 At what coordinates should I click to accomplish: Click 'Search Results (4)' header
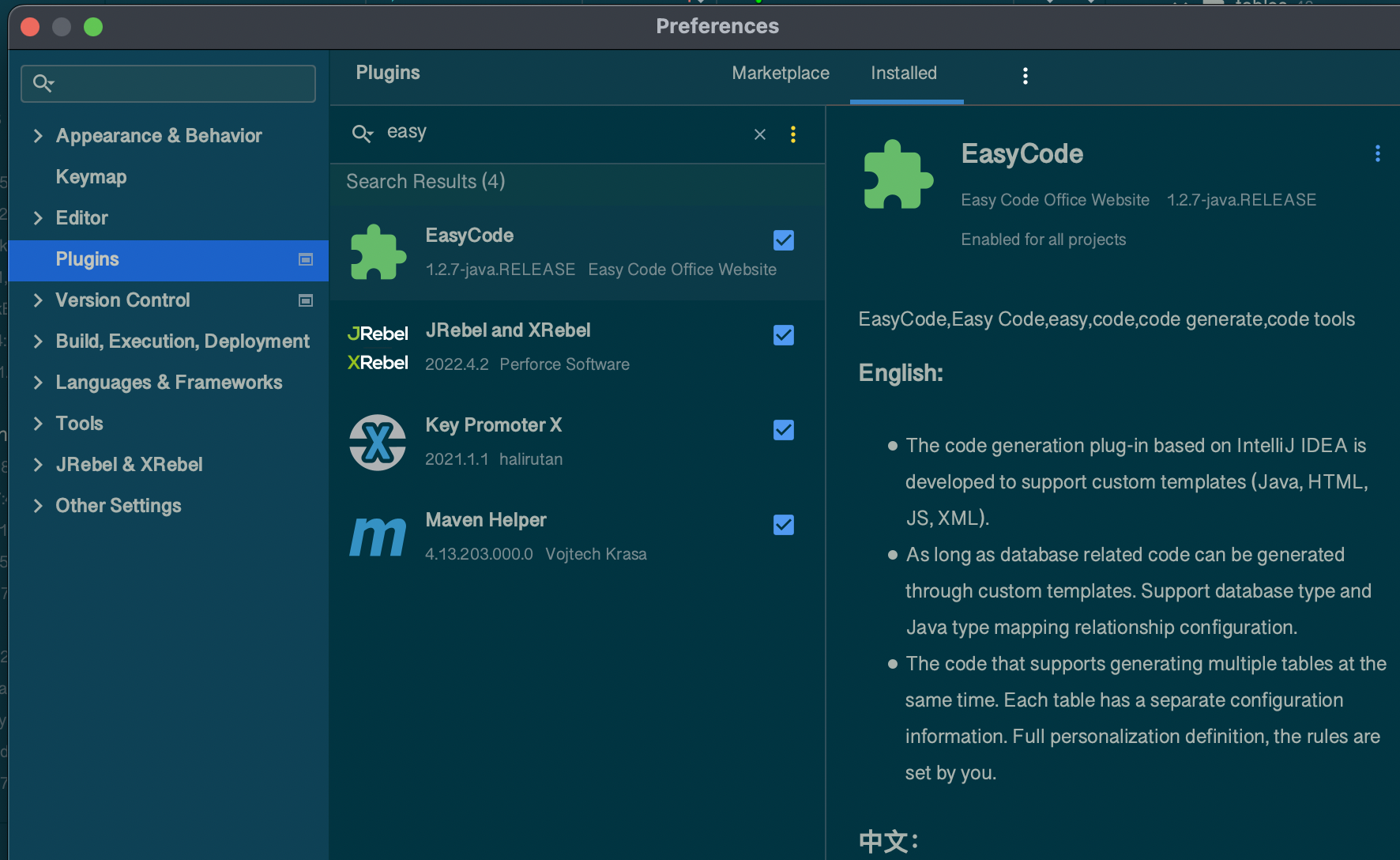click(x=425, y=182)
